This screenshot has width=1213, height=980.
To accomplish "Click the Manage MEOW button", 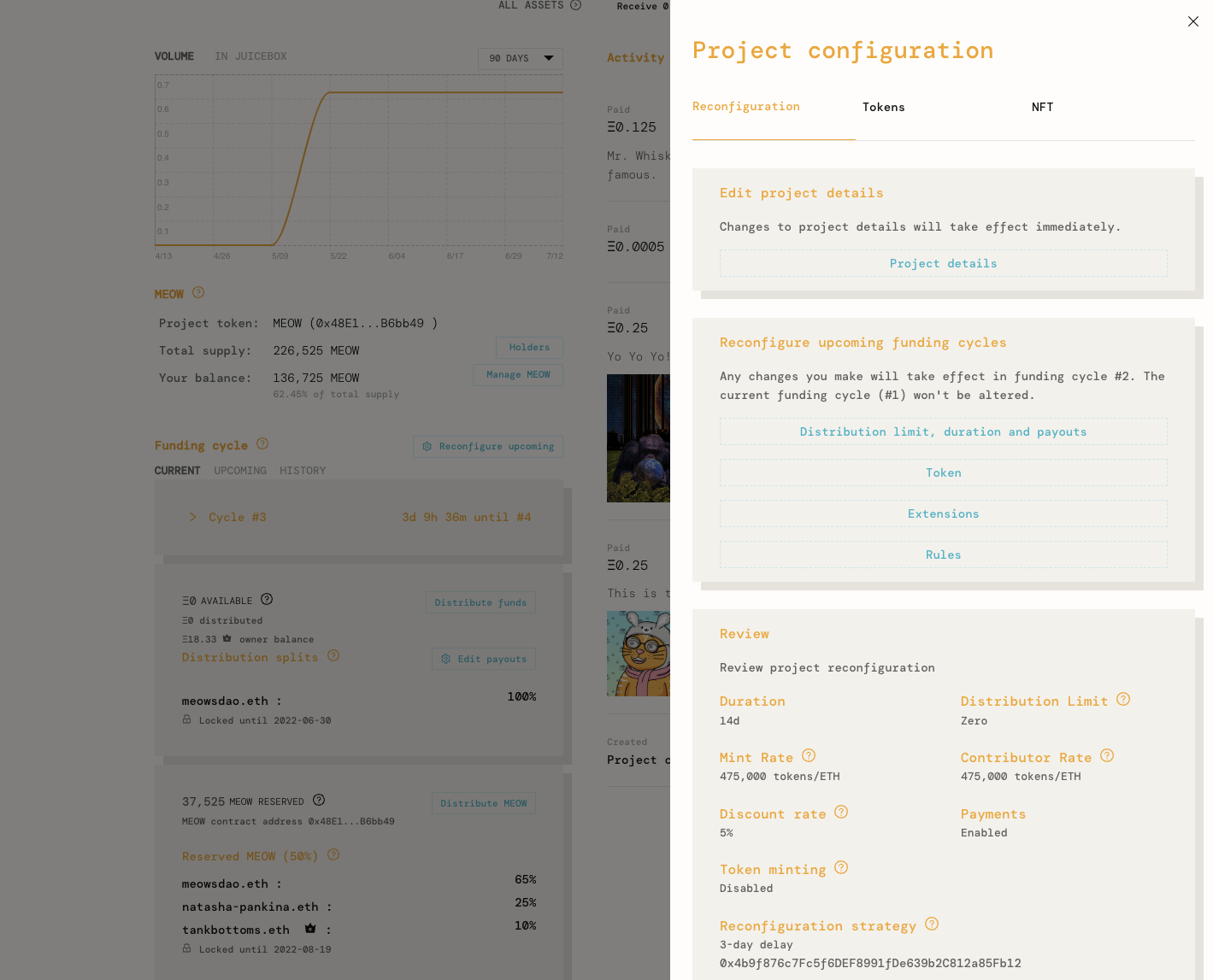I will 518,375.
